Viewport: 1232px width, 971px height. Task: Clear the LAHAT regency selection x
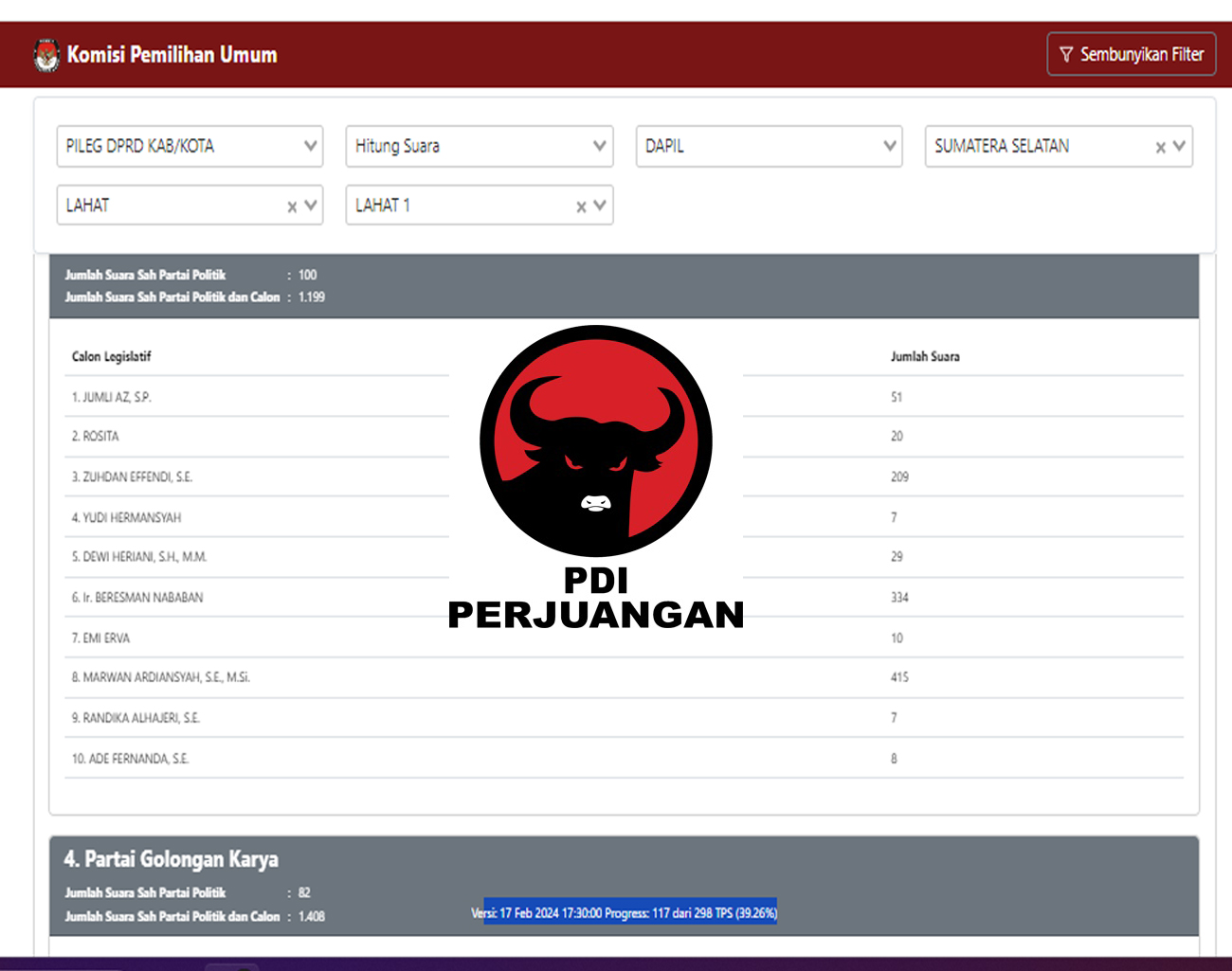[292, 207]
